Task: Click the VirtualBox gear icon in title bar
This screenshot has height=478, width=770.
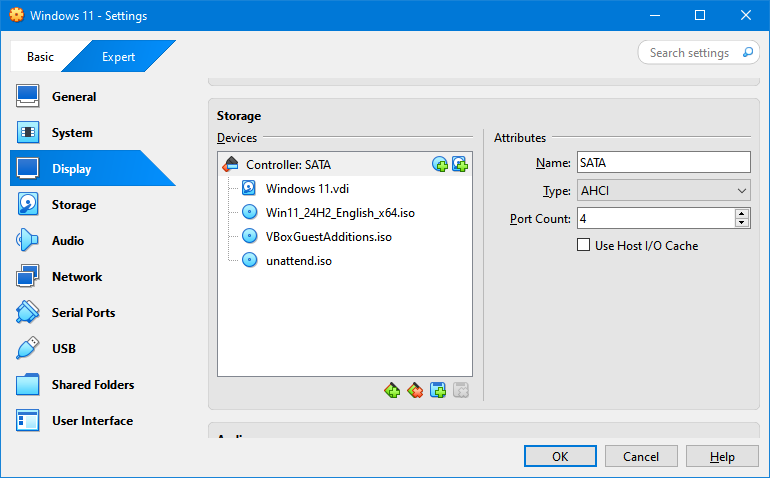Action: pos(16,15)
